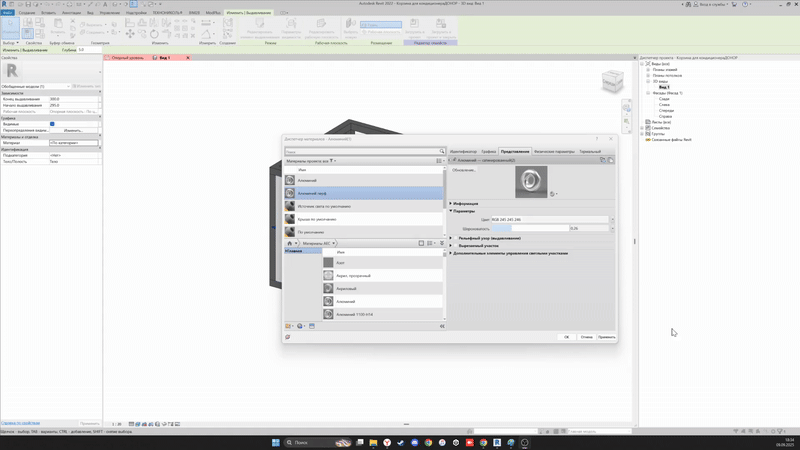Open the preview scene options dropdown under the thumbnail

[554, 194]
